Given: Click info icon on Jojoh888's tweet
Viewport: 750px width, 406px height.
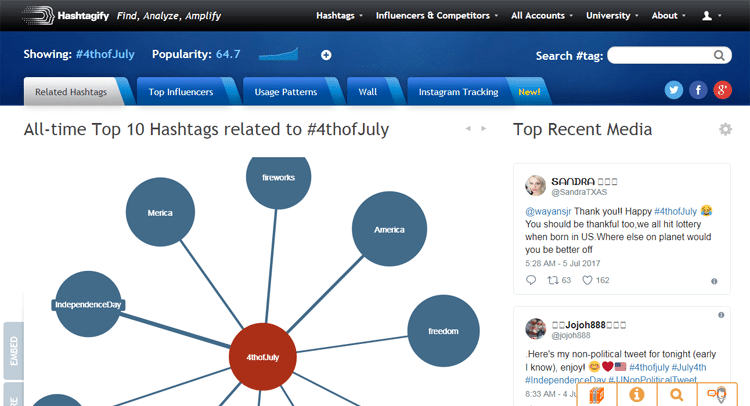Looking at the screenshot, I should pyautogui.click(x=721, y=315).
